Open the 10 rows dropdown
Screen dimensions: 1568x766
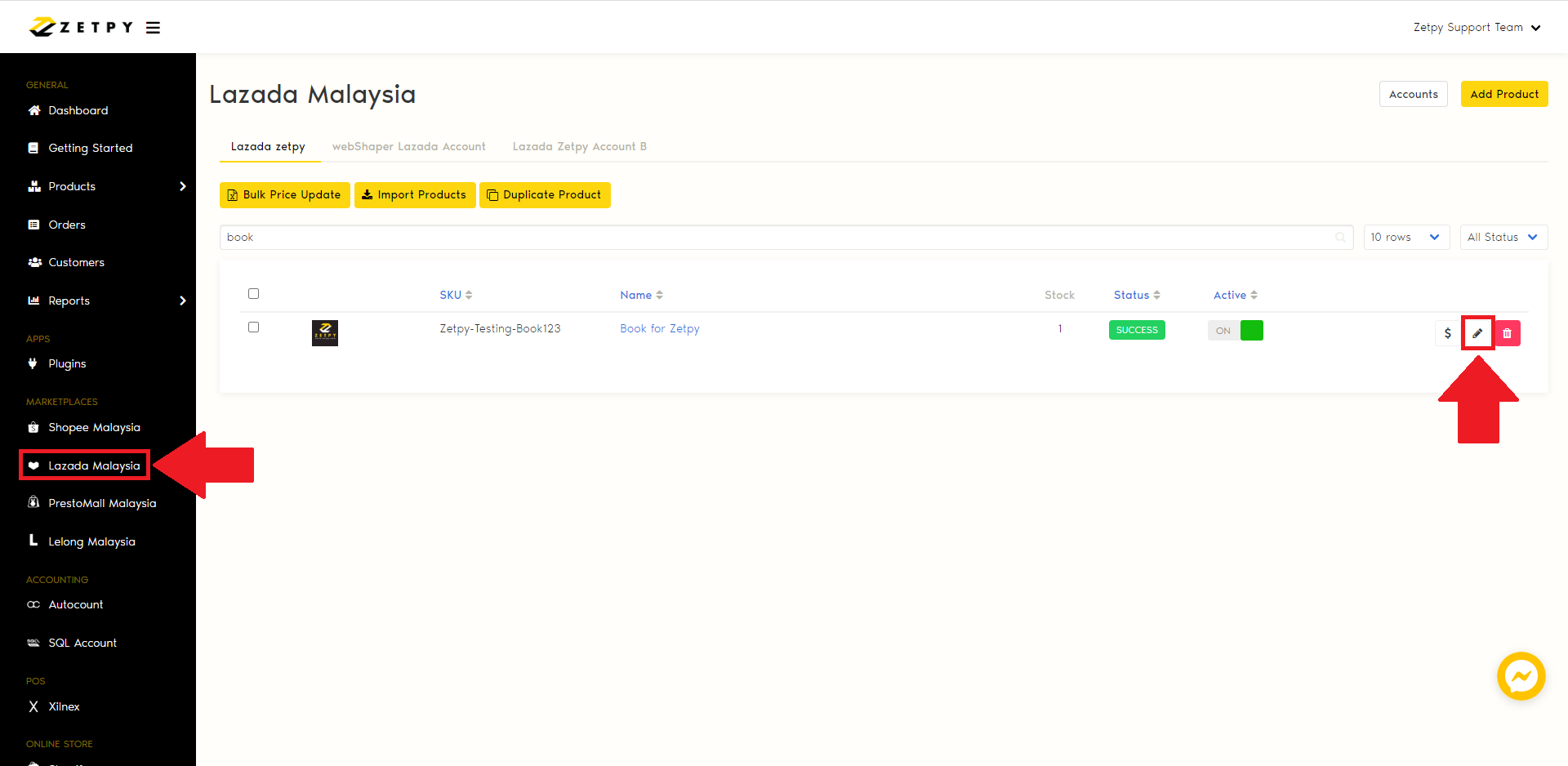click(1406, 238)
